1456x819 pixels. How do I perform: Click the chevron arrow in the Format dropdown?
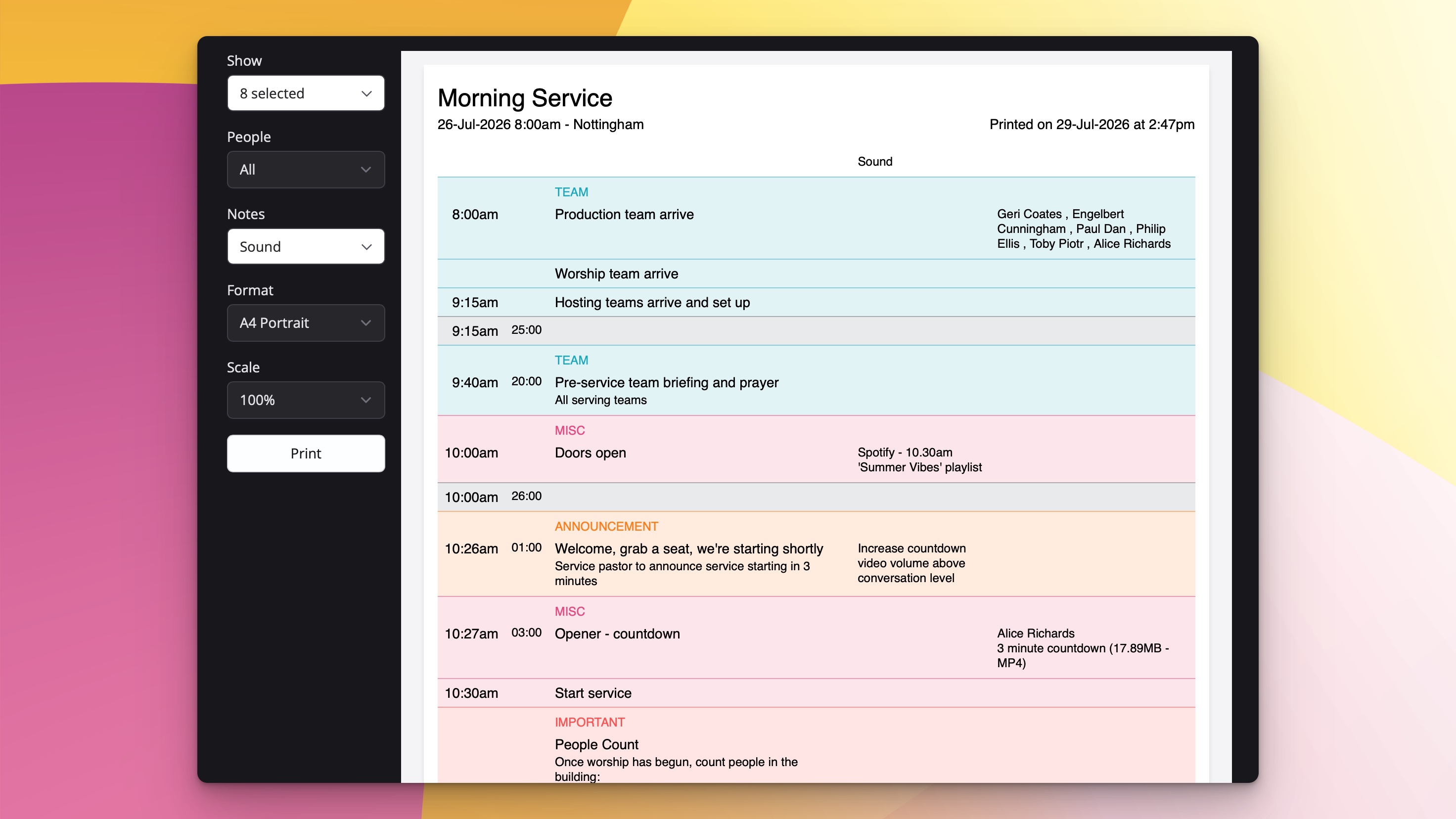366,323
